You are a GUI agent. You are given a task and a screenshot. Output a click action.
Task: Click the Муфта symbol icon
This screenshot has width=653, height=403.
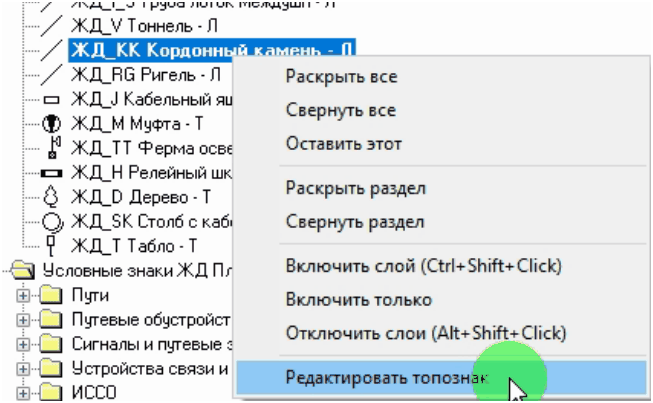(52, 124)
